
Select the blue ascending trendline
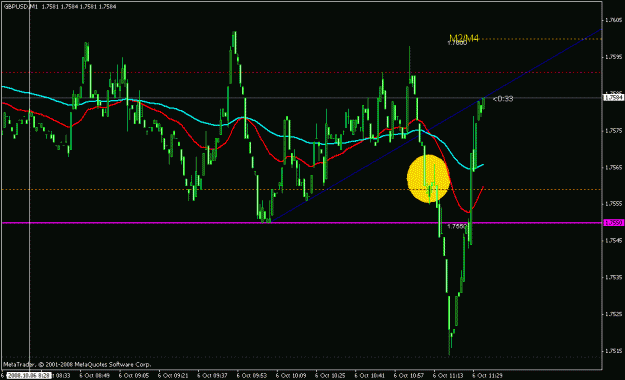tap(436, 125)
